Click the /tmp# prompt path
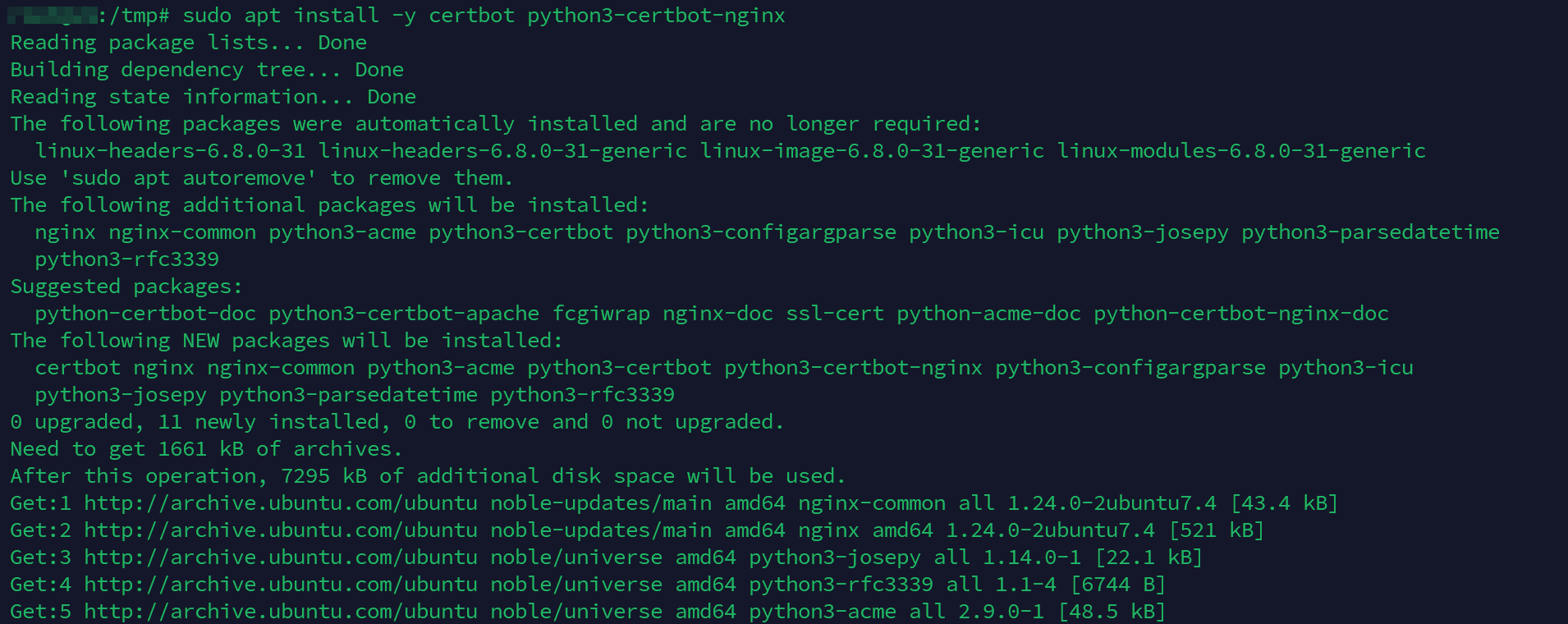Image resolution: width=1568 pixels, height=624 pixels. click(133, 16)
